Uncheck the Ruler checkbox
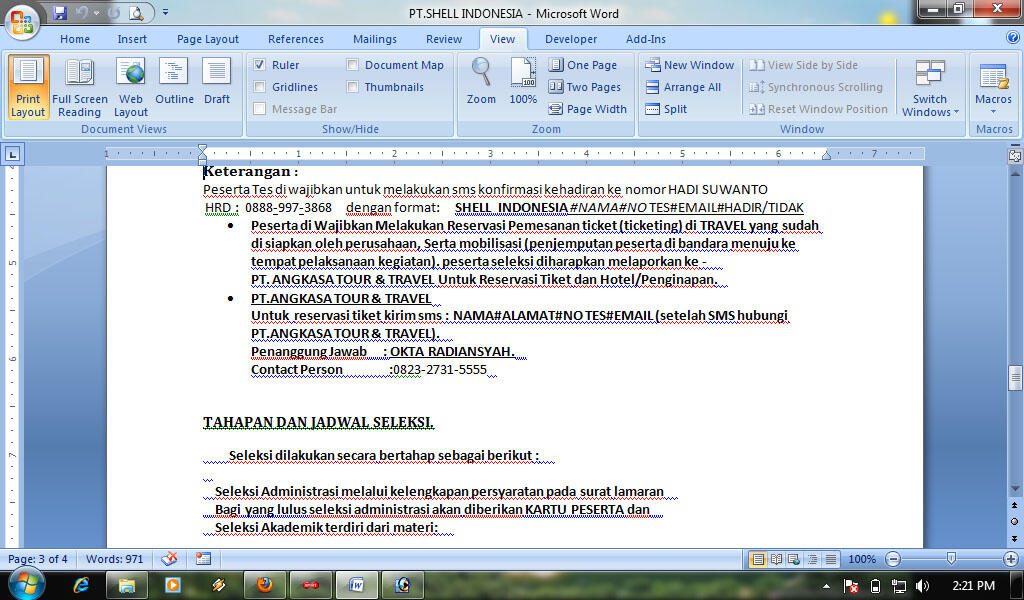Image resolution: width=1024 pixels, height=600 pixels. [x=259, y=65]
